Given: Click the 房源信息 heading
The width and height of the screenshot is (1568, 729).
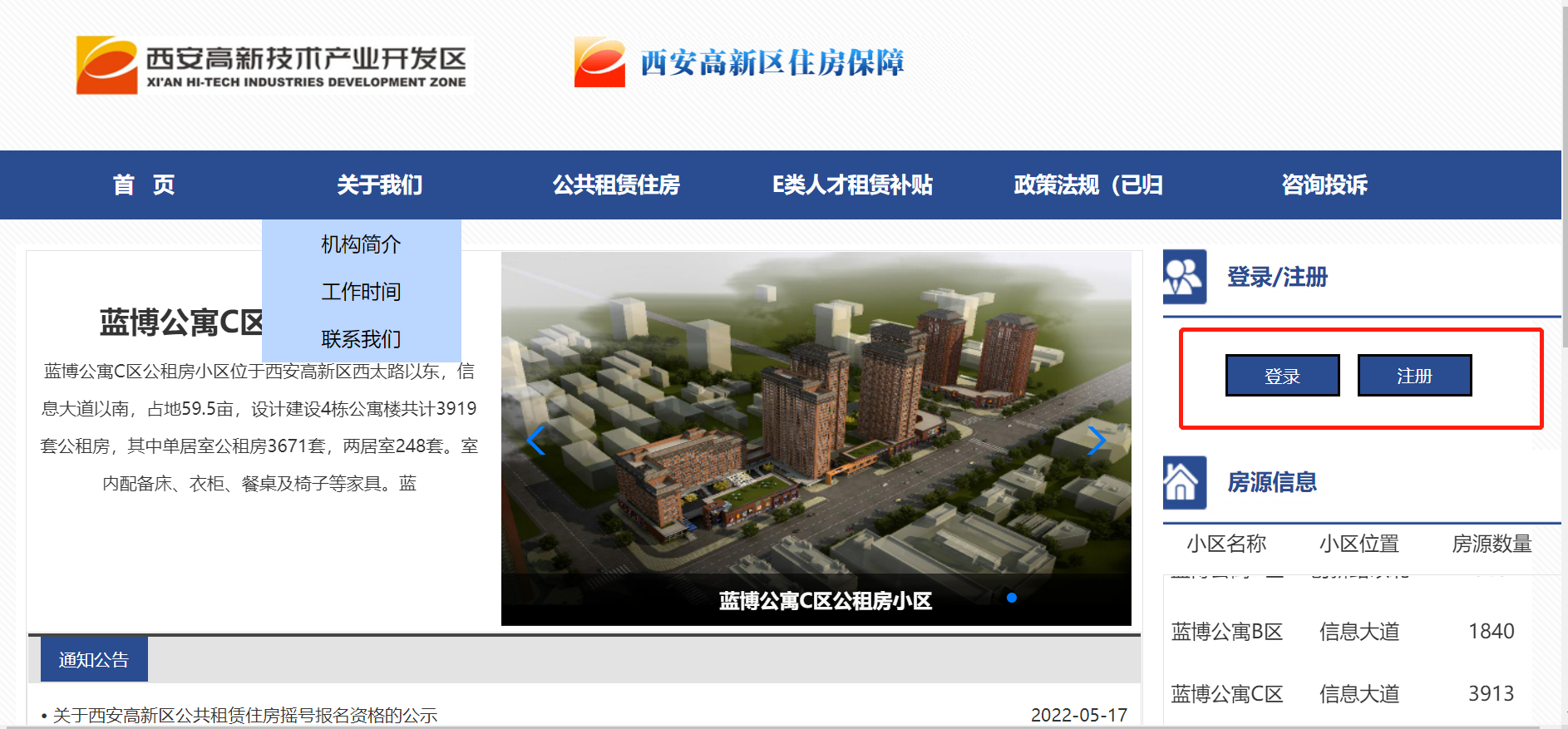Looking at the screenshot, I should pyautogui.click(x=1272, y=482).
